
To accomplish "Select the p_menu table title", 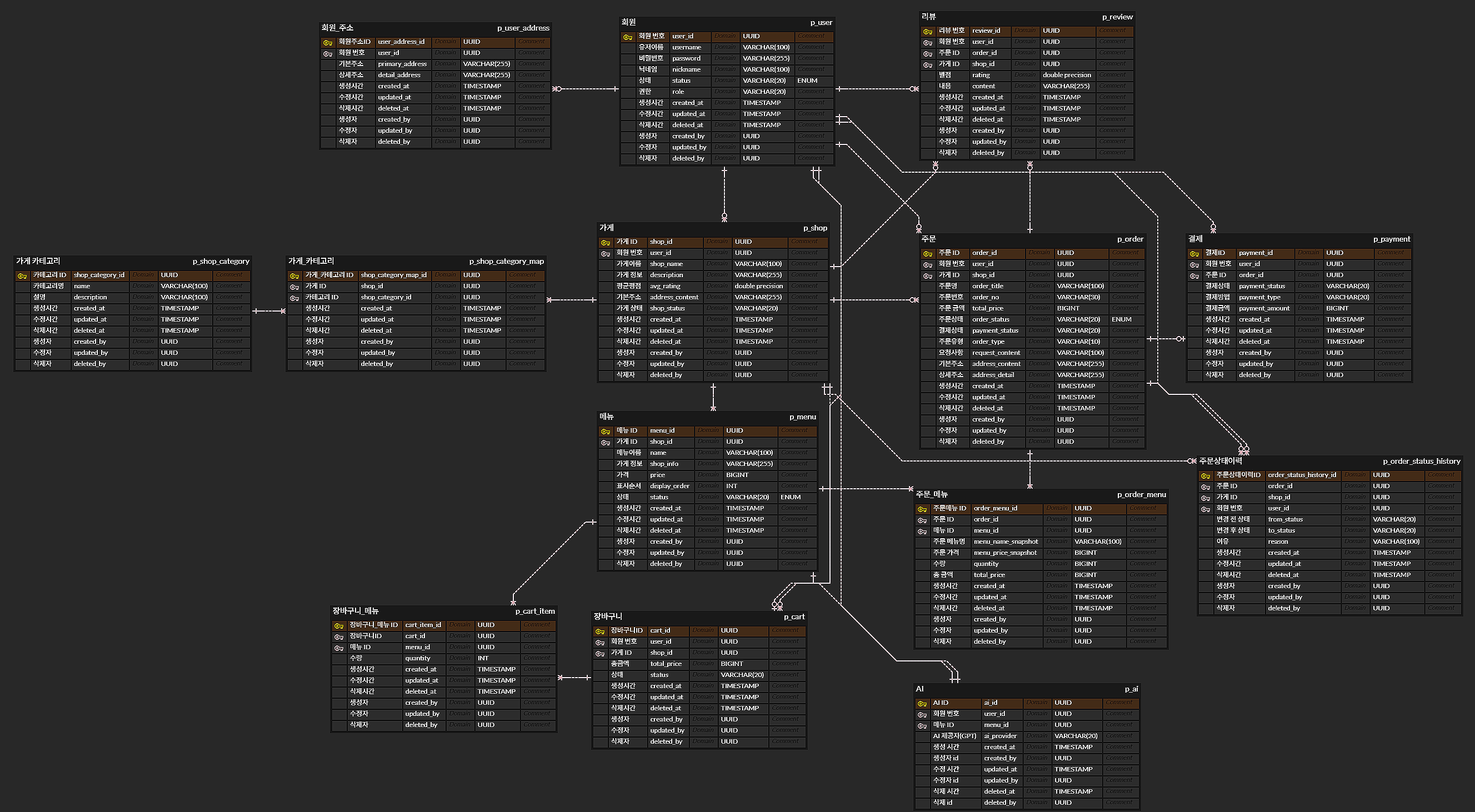I will (802, 417).
